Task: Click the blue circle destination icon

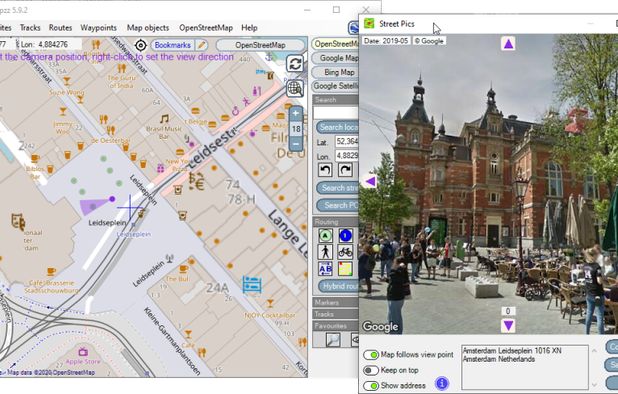Action: pos(345,236)
